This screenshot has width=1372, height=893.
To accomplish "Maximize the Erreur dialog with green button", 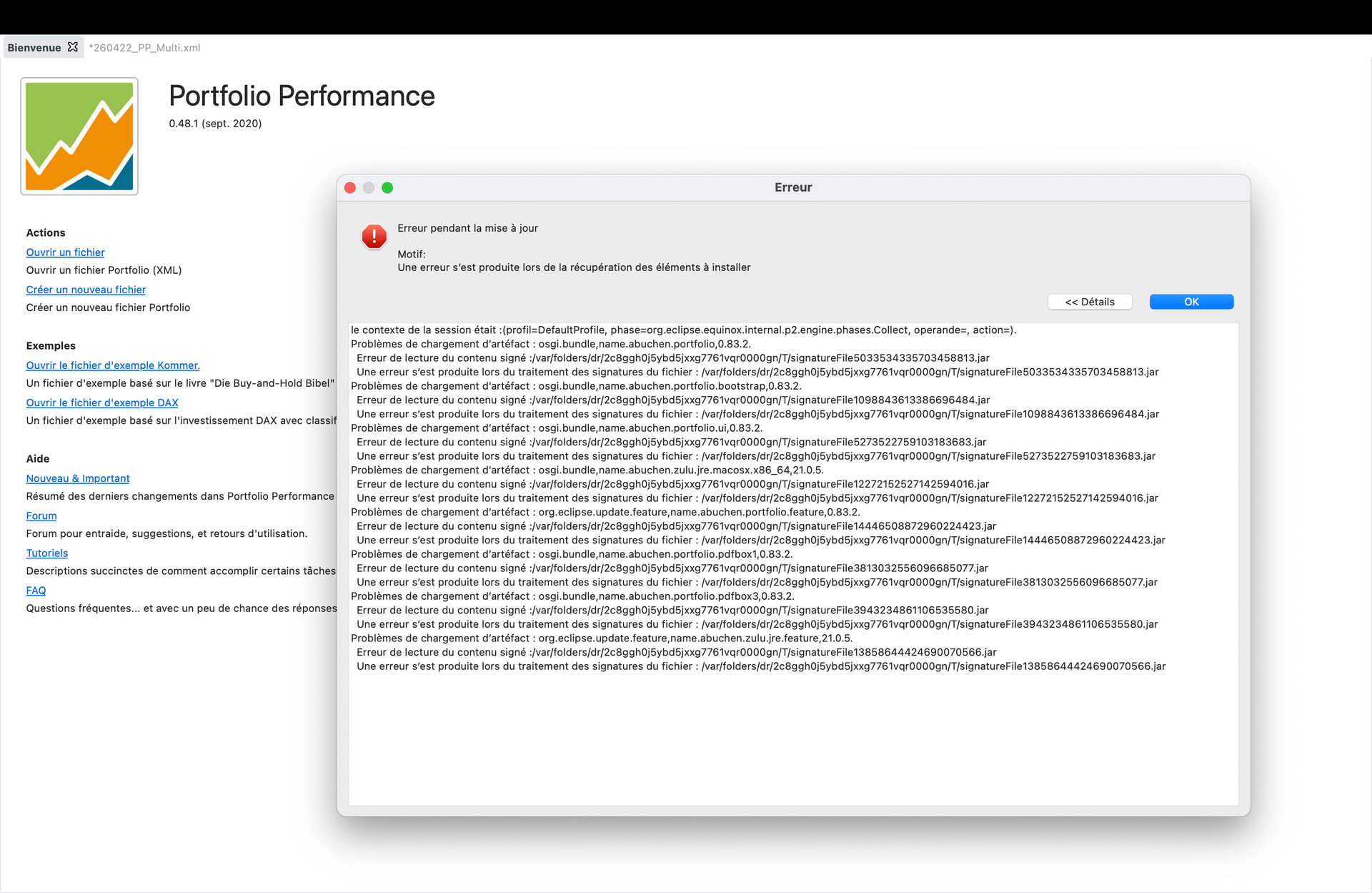I will click(x=387, y=188).
